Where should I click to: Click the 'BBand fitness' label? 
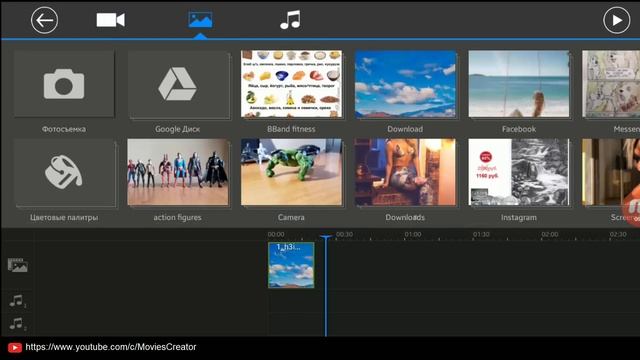point(291,129)
